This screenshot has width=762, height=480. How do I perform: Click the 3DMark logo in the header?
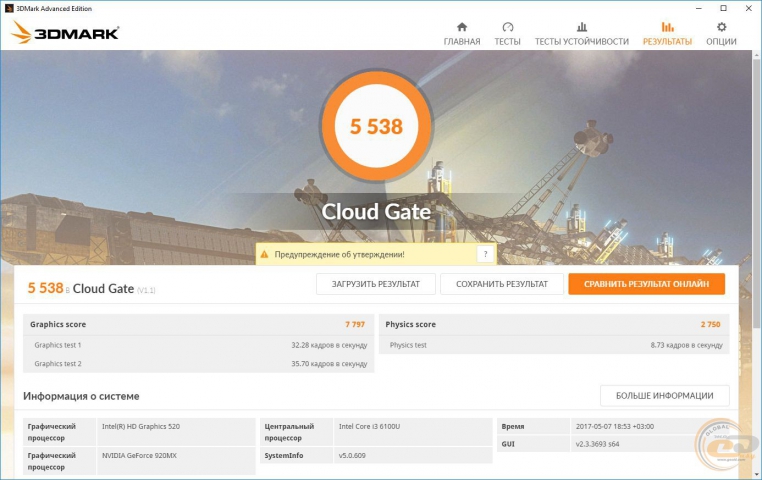point(65,33)
